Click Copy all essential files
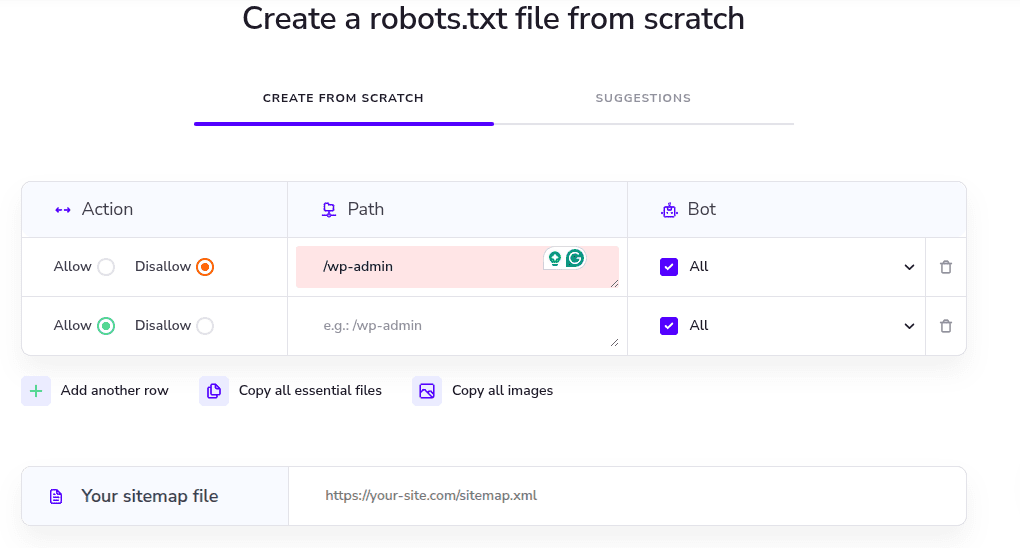Viewport: 1020px width, 548px height. (x=291, y=391)
